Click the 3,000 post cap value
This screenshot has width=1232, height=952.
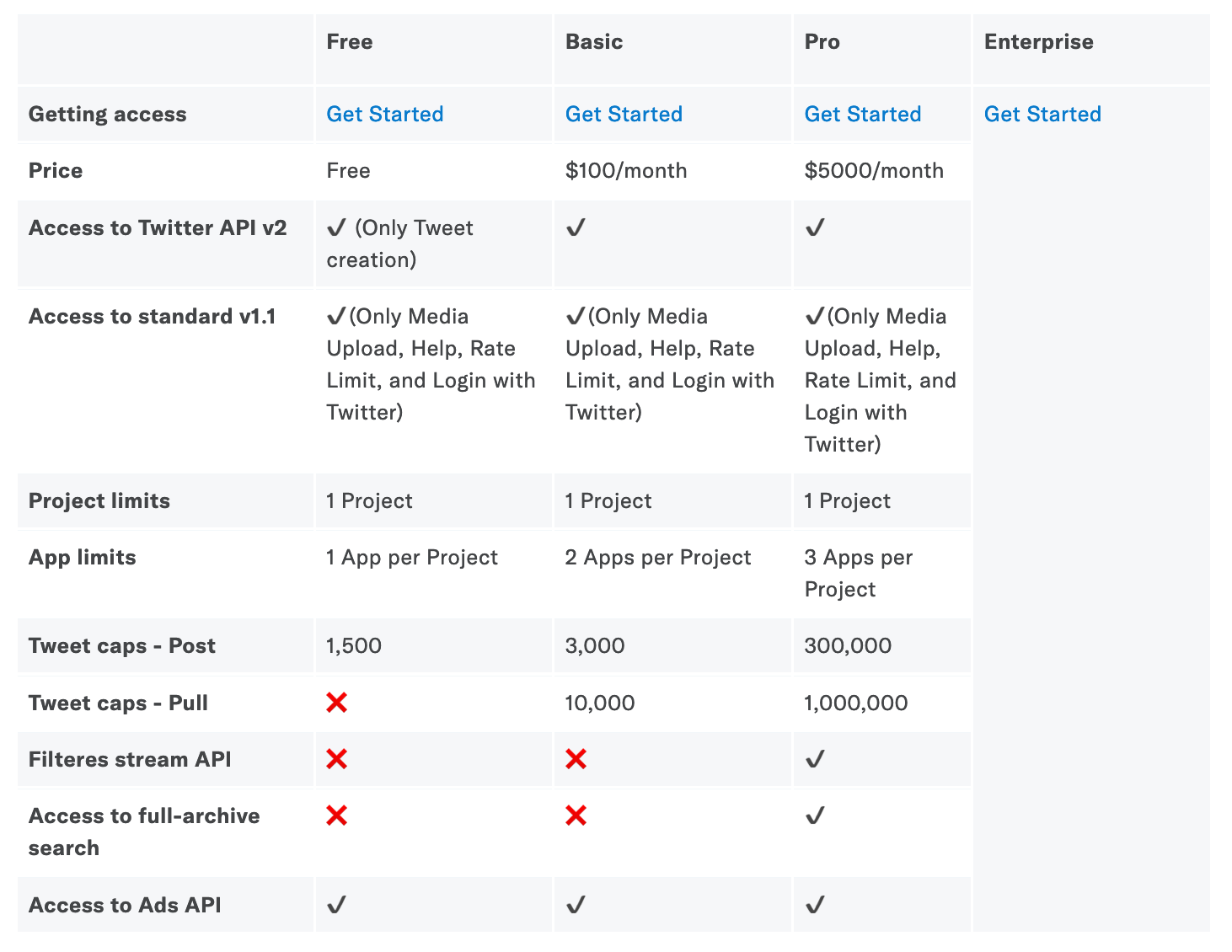(595, 645)
